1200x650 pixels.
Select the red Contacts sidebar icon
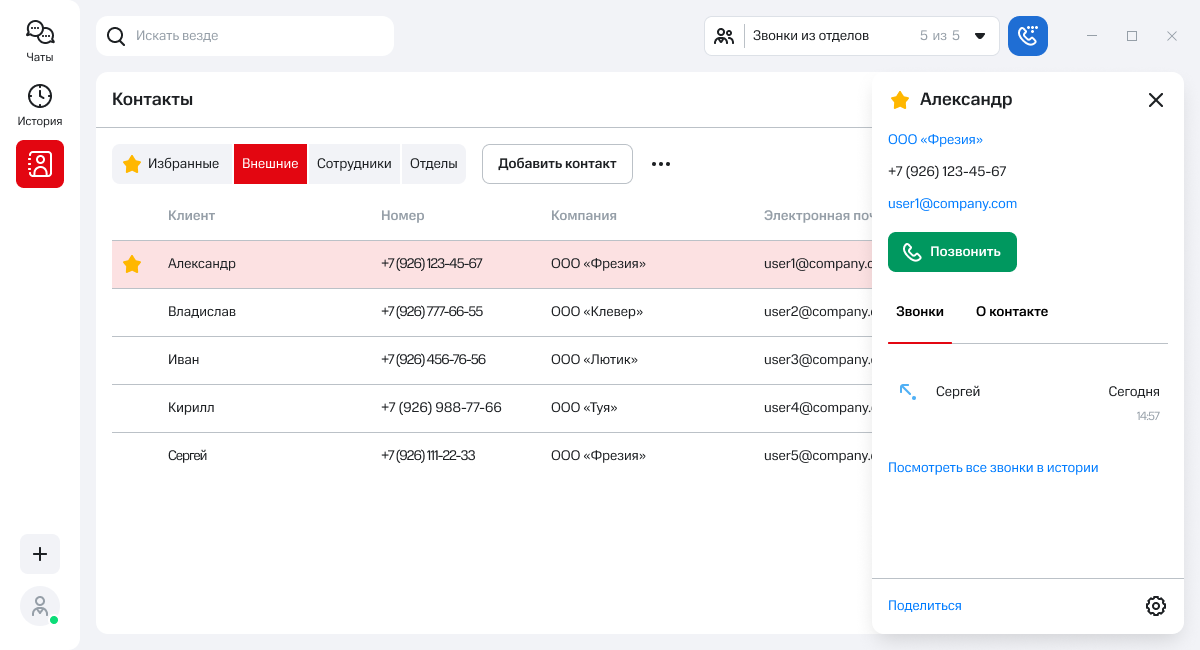pyautogui.click(x=40, y=164)
